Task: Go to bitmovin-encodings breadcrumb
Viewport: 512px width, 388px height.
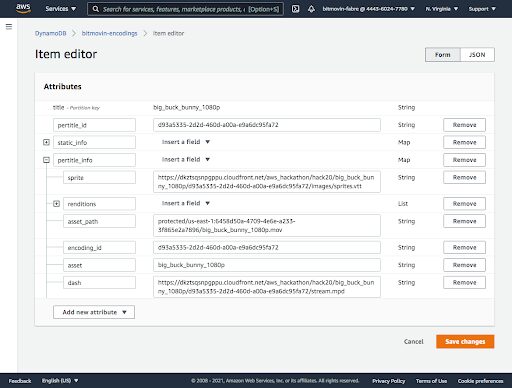Action: 109,33
